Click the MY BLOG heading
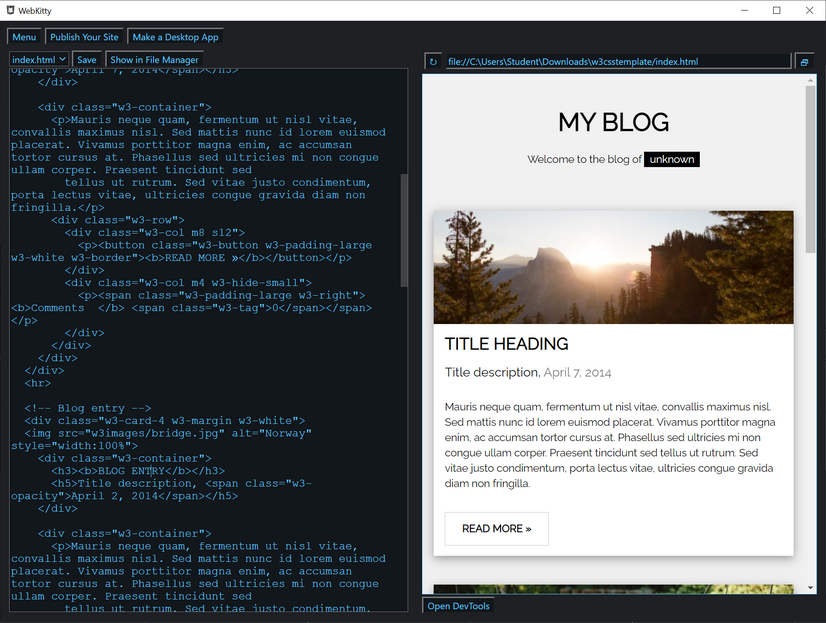826x623 pixels. pos(614,122)
